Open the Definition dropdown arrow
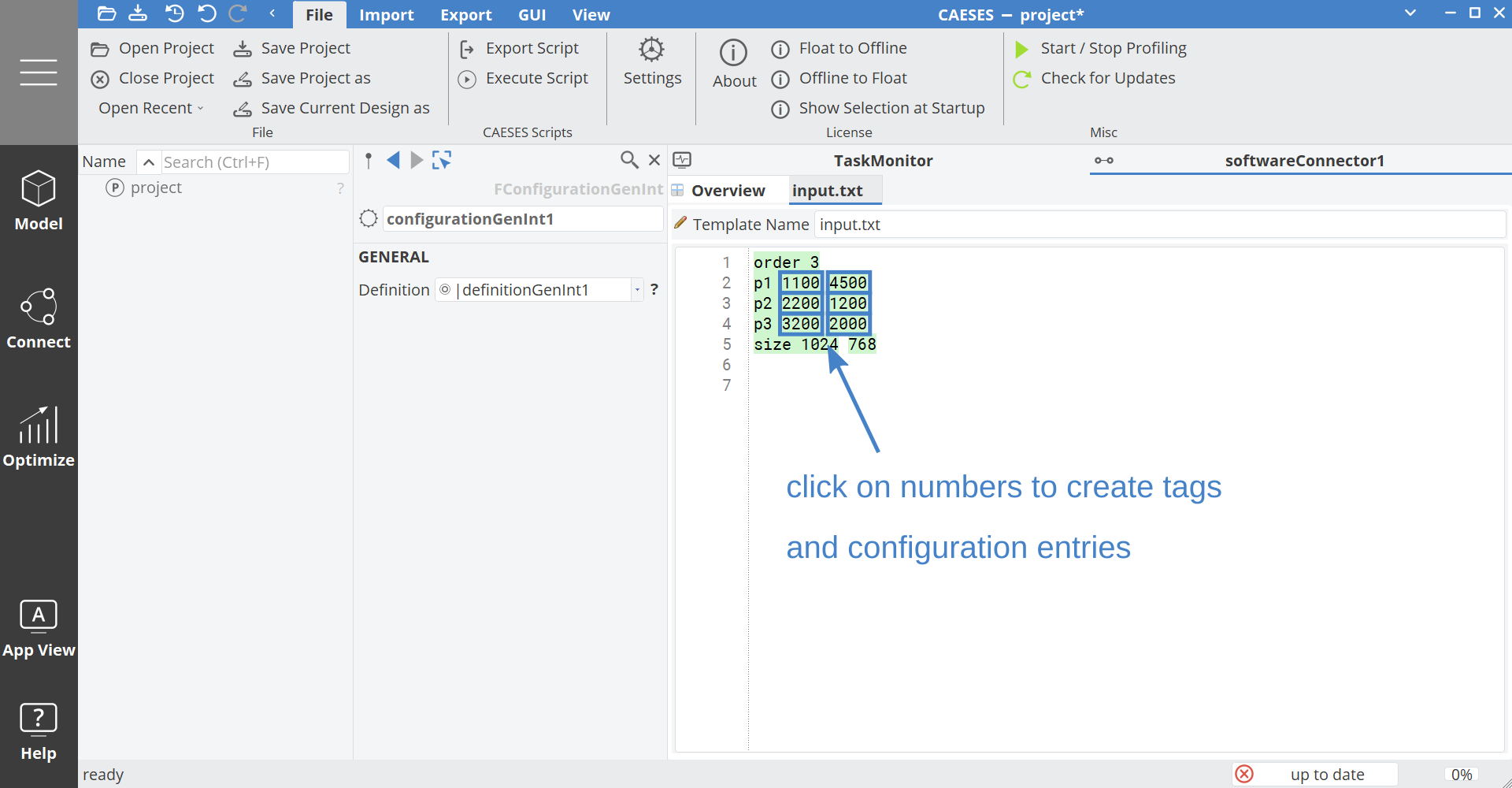Screen dimensions: 1512x788 point(637,290)
